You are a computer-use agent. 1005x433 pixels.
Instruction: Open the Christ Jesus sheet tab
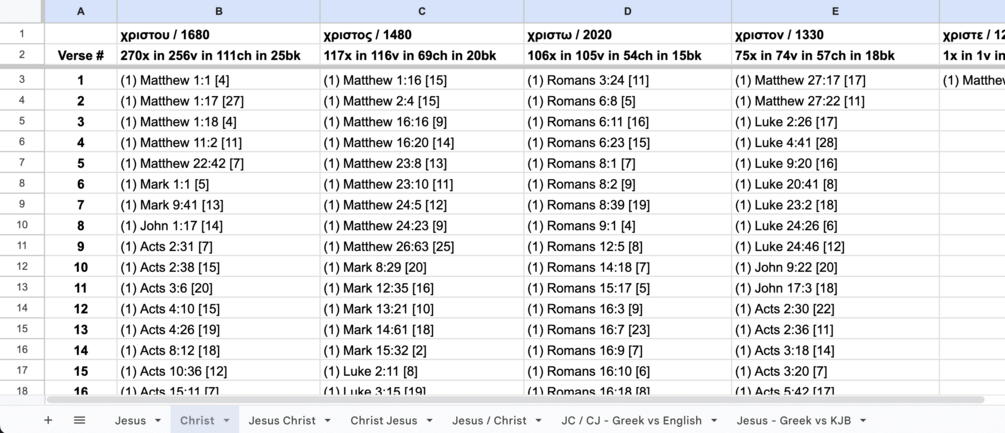pos(384,420)
